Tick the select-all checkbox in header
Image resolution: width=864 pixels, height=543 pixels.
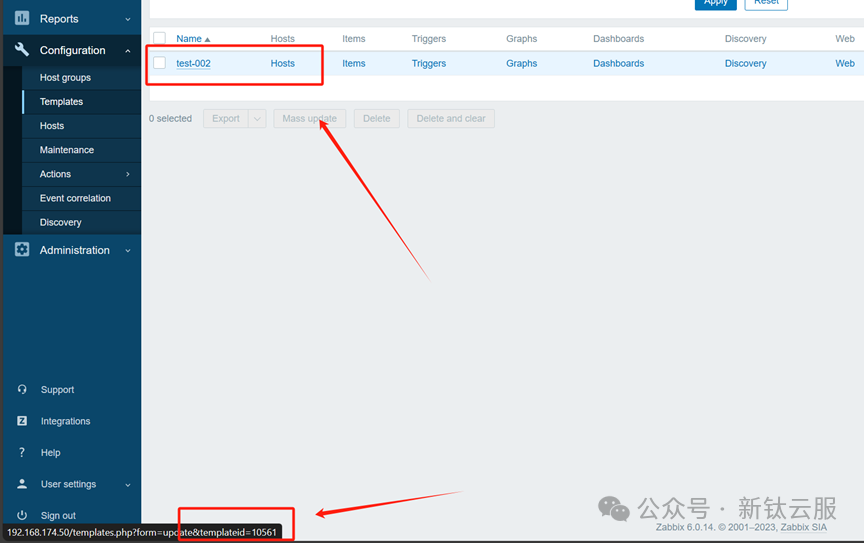(160, 38)
